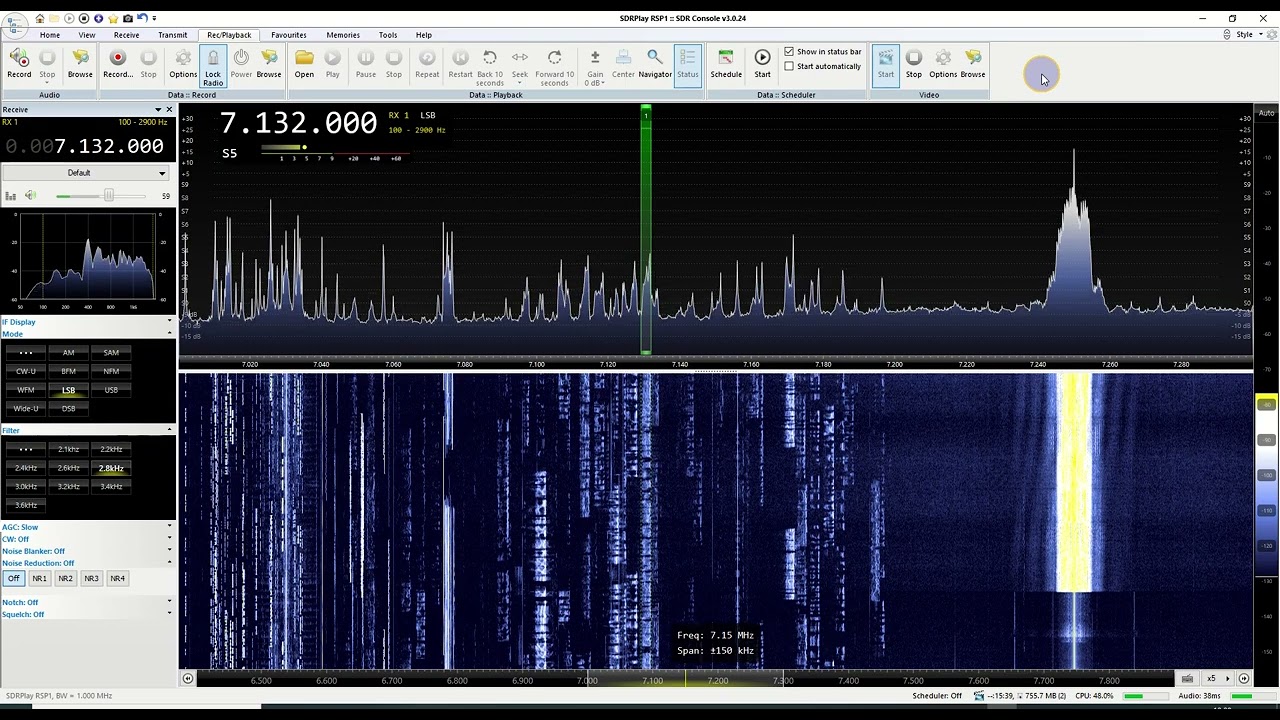Expand Noise Blanker: Off section
Image resolution: width=1280 pixels, height=720 pixels.
(86, 551)
